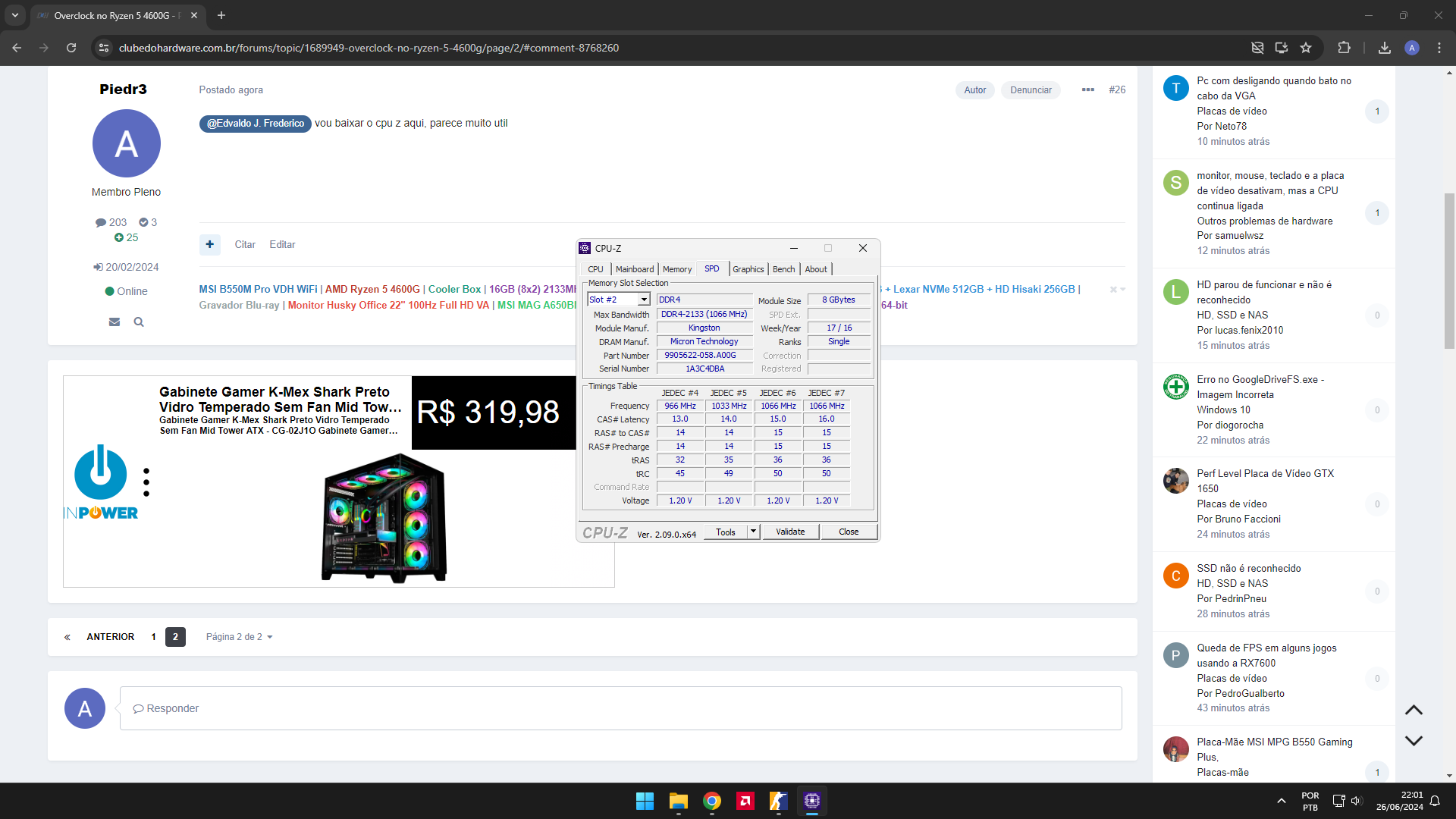Open AMD Software from taskbar
This screenshot has height=819, width=1456.
tap(745, 801)
